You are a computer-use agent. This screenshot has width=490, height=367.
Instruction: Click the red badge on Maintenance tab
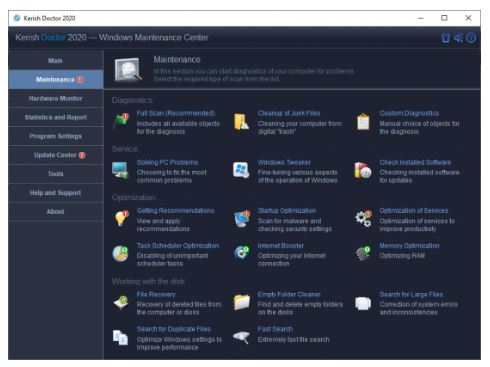click(x=80, y=79)
